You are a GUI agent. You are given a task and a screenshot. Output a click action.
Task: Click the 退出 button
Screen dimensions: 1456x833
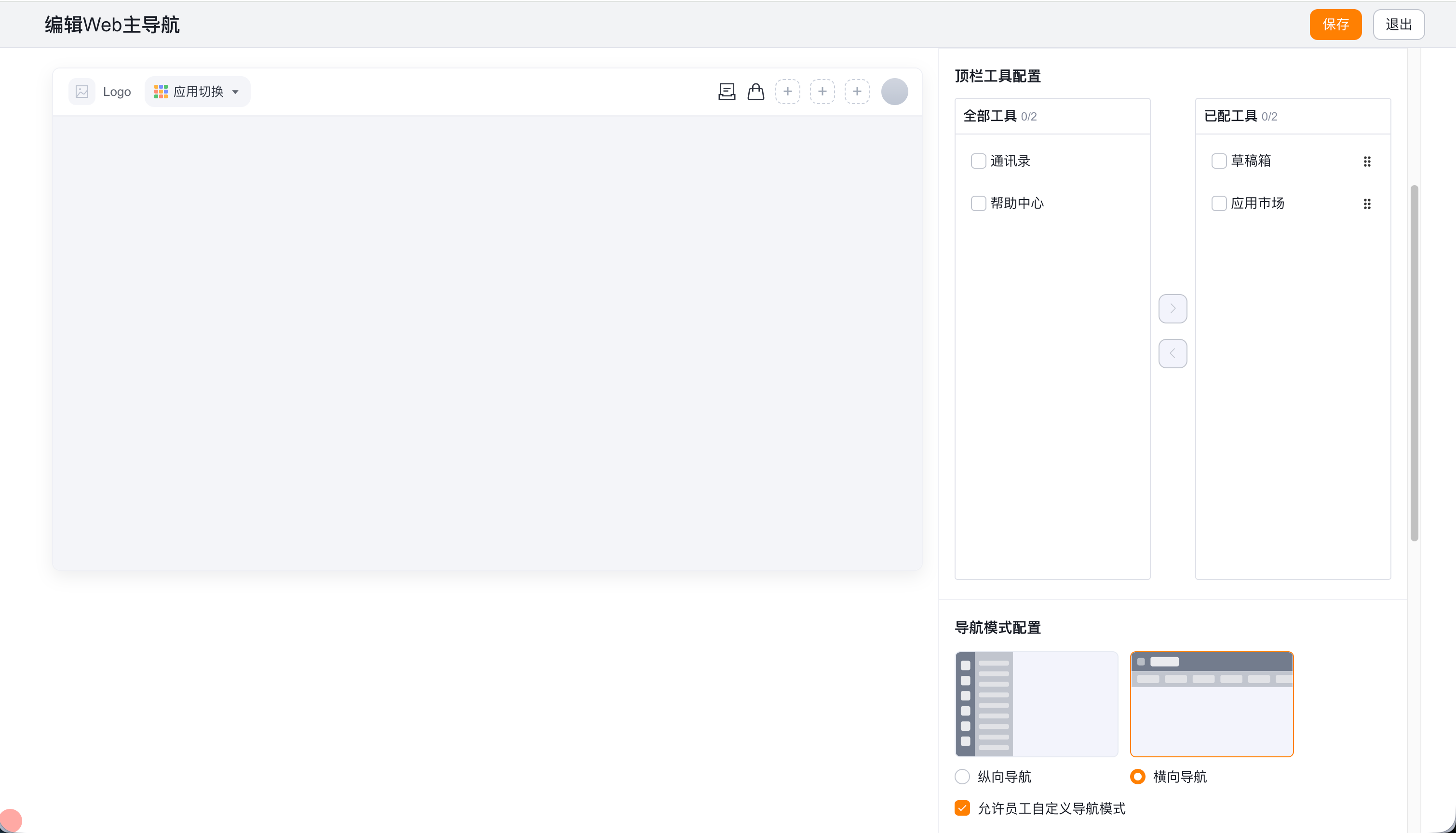coord(1399,25)
